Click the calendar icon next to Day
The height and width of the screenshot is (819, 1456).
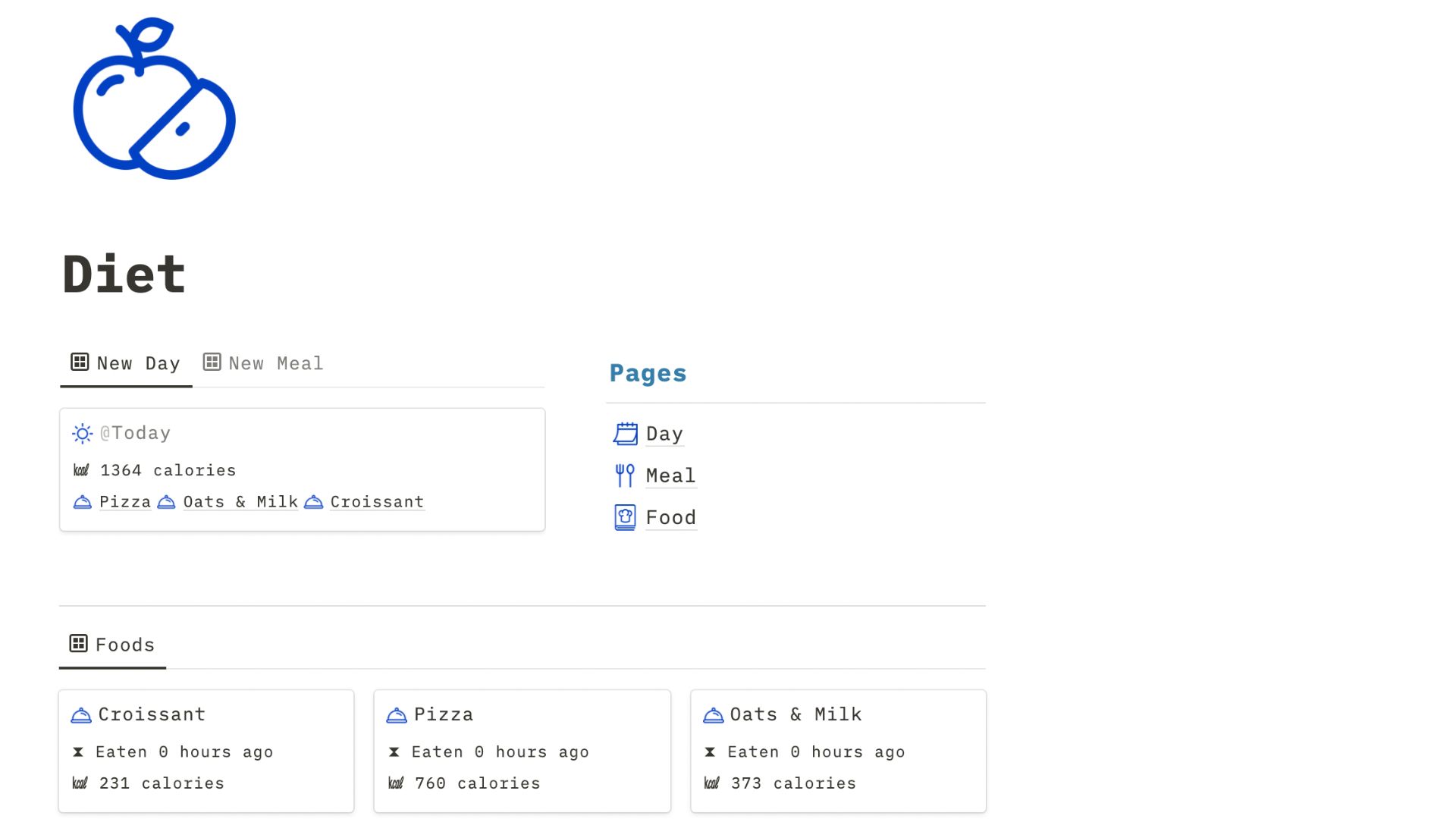click(625, 434)
